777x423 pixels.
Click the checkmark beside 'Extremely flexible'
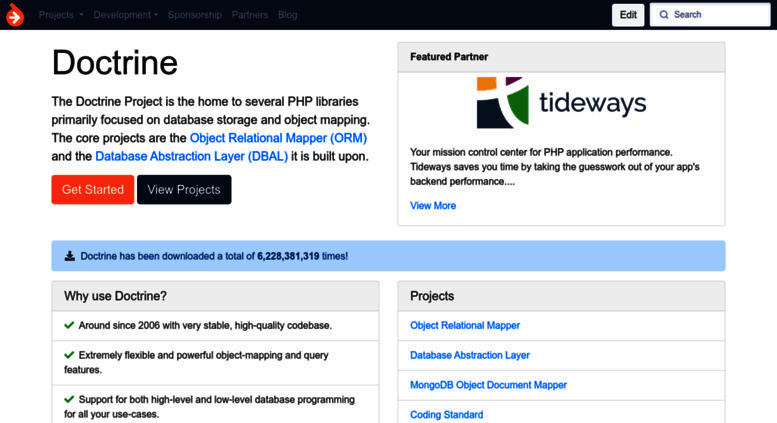point(69,355)
